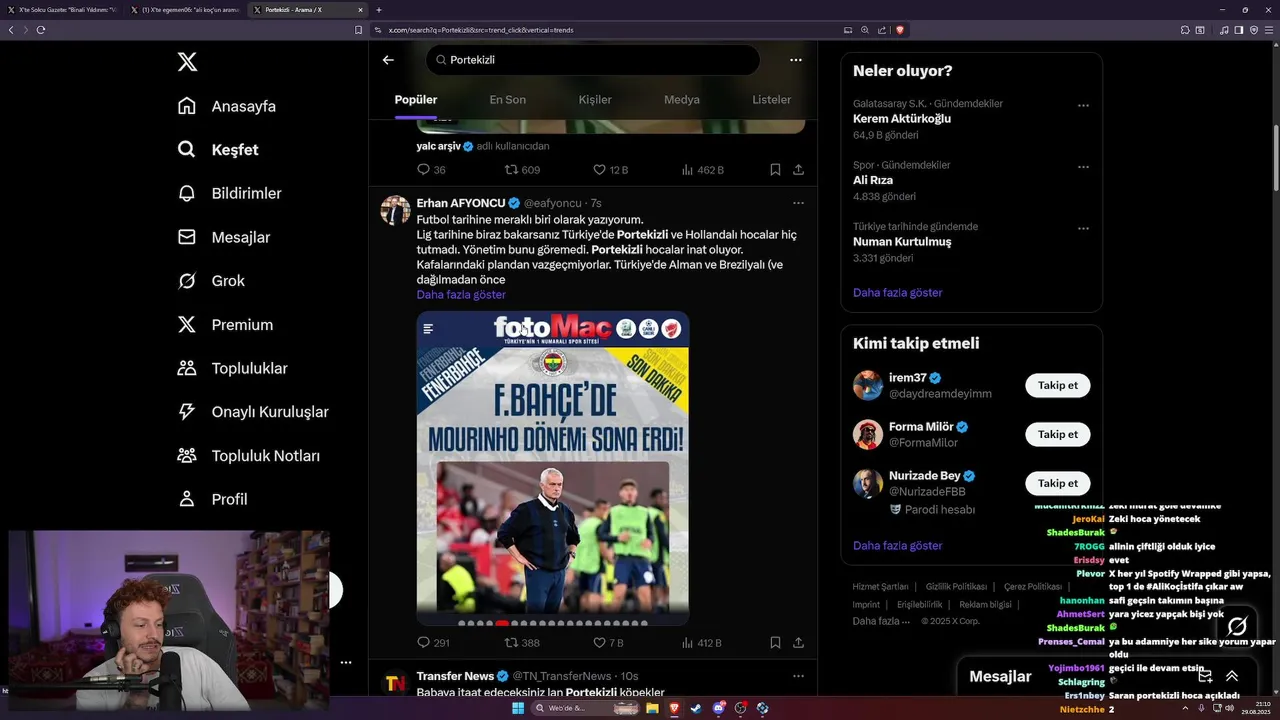Open Mesajlar from left sidebar
1280x720 pixels.
(x=223, y=237)
